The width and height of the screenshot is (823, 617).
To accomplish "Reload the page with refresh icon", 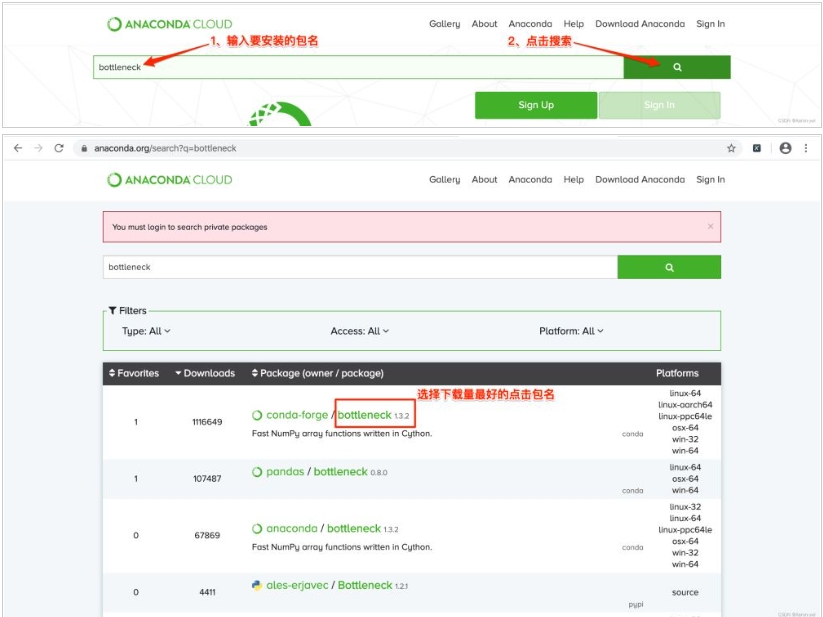I will pyautogui.click(x=59, y=148).
